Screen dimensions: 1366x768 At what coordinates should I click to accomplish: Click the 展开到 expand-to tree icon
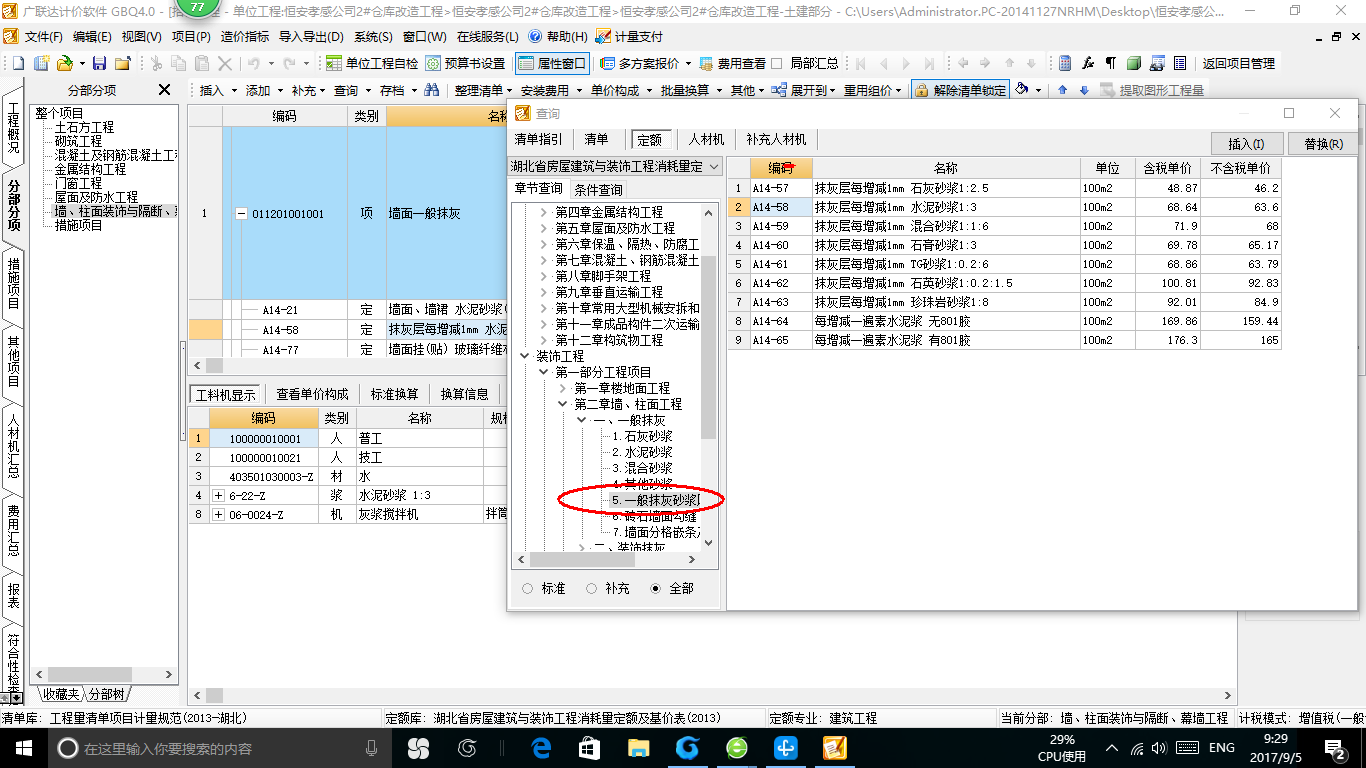[779, 90]
